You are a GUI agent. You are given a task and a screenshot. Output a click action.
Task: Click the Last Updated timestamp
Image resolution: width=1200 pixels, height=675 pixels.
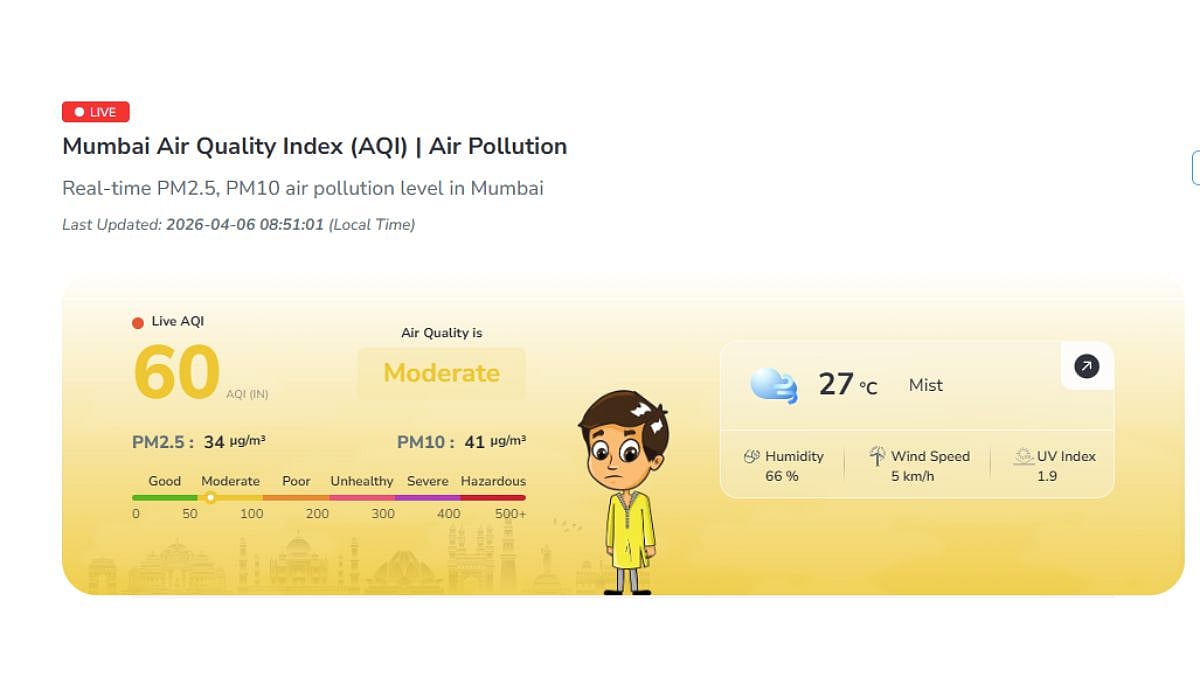click(x=244, y=225)
